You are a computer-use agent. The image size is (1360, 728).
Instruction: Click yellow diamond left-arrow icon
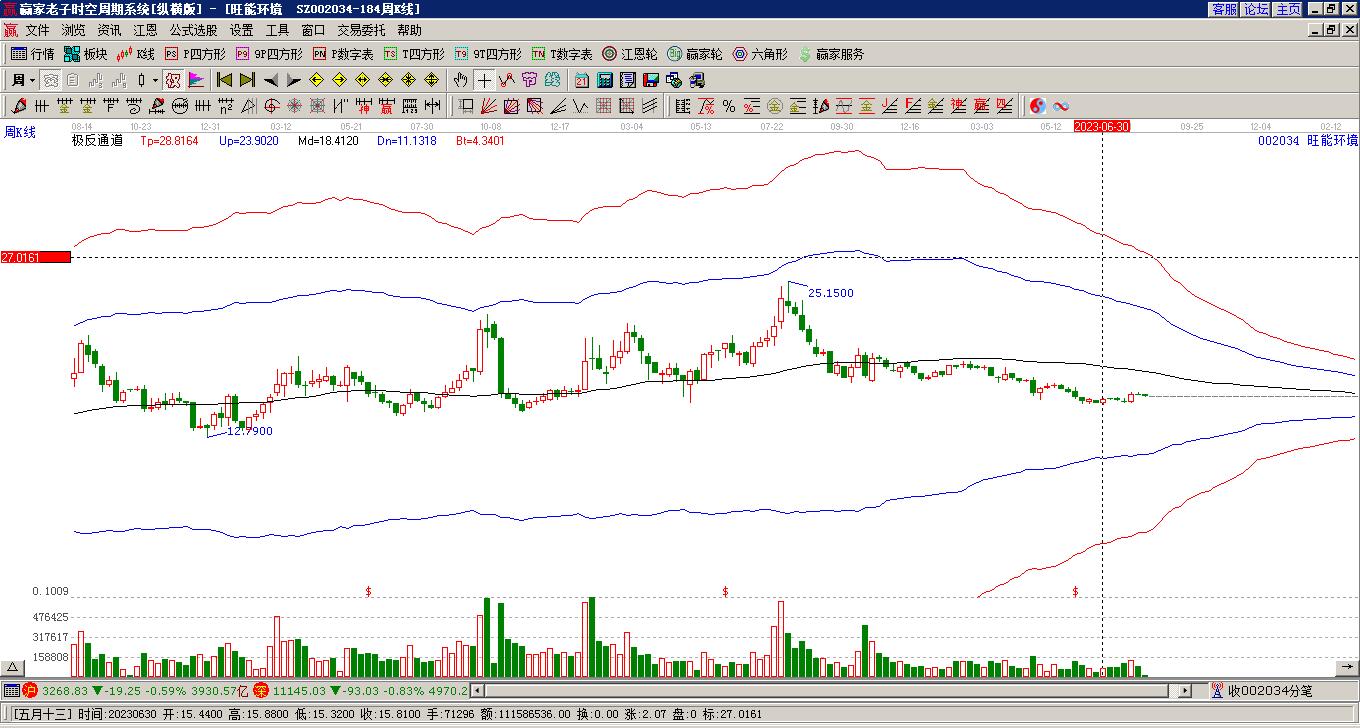click(x=317, y=80)
